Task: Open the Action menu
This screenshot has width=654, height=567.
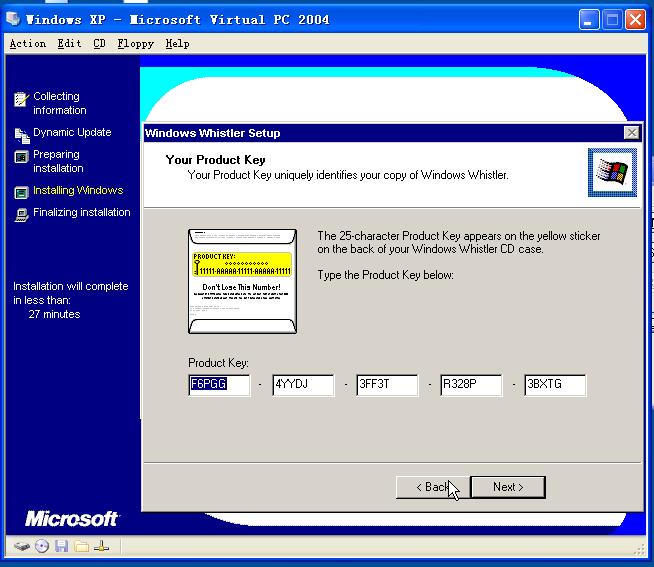Action: click(x=28, y=43)
